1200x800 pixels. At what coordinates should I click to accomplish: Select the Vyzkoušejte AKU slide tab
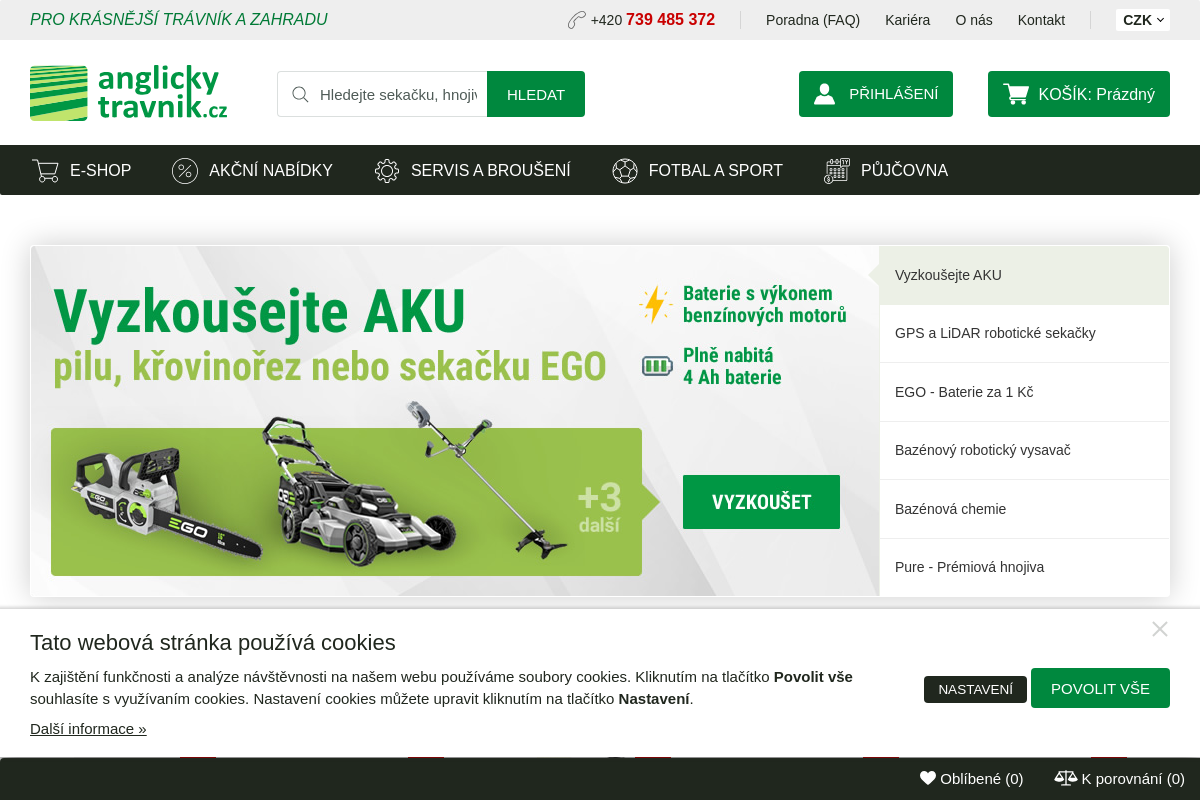(1024, 275)
